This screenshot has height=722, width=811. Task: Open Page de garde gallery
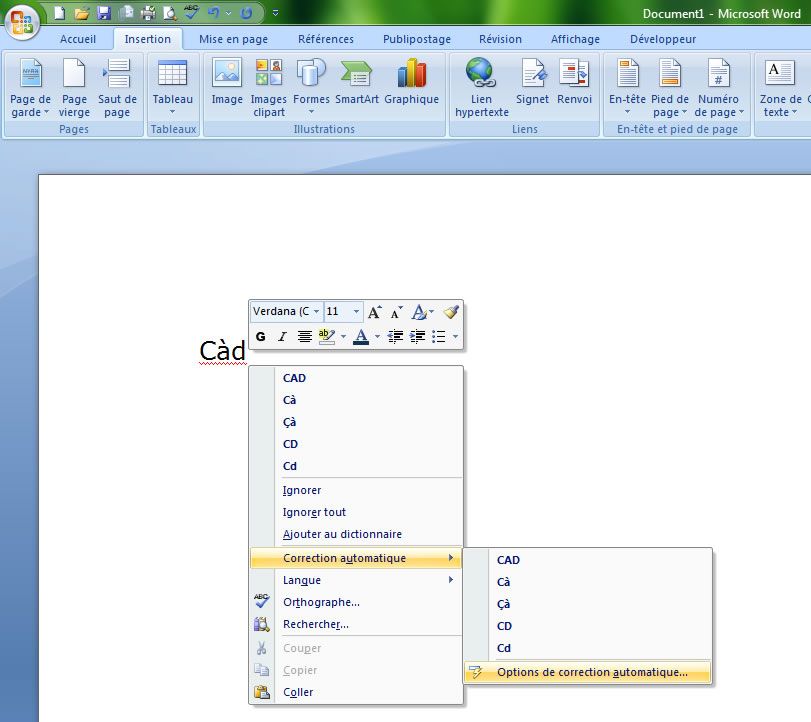tap(30, 88)
